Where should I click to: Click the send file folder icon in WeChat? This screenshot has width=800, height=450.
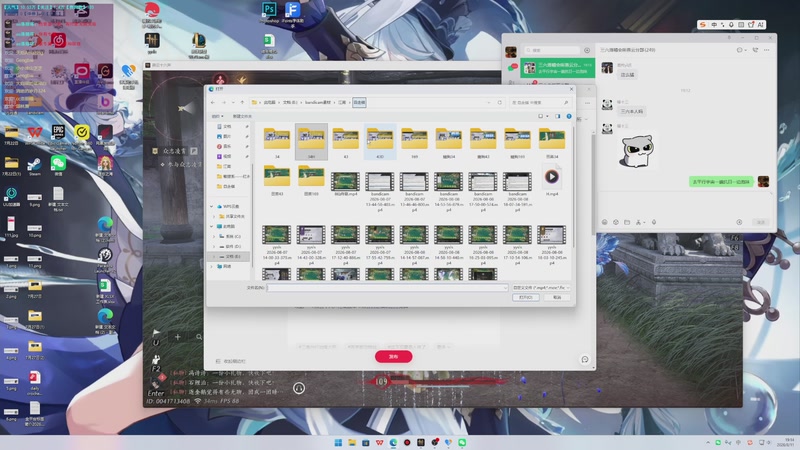627,222
